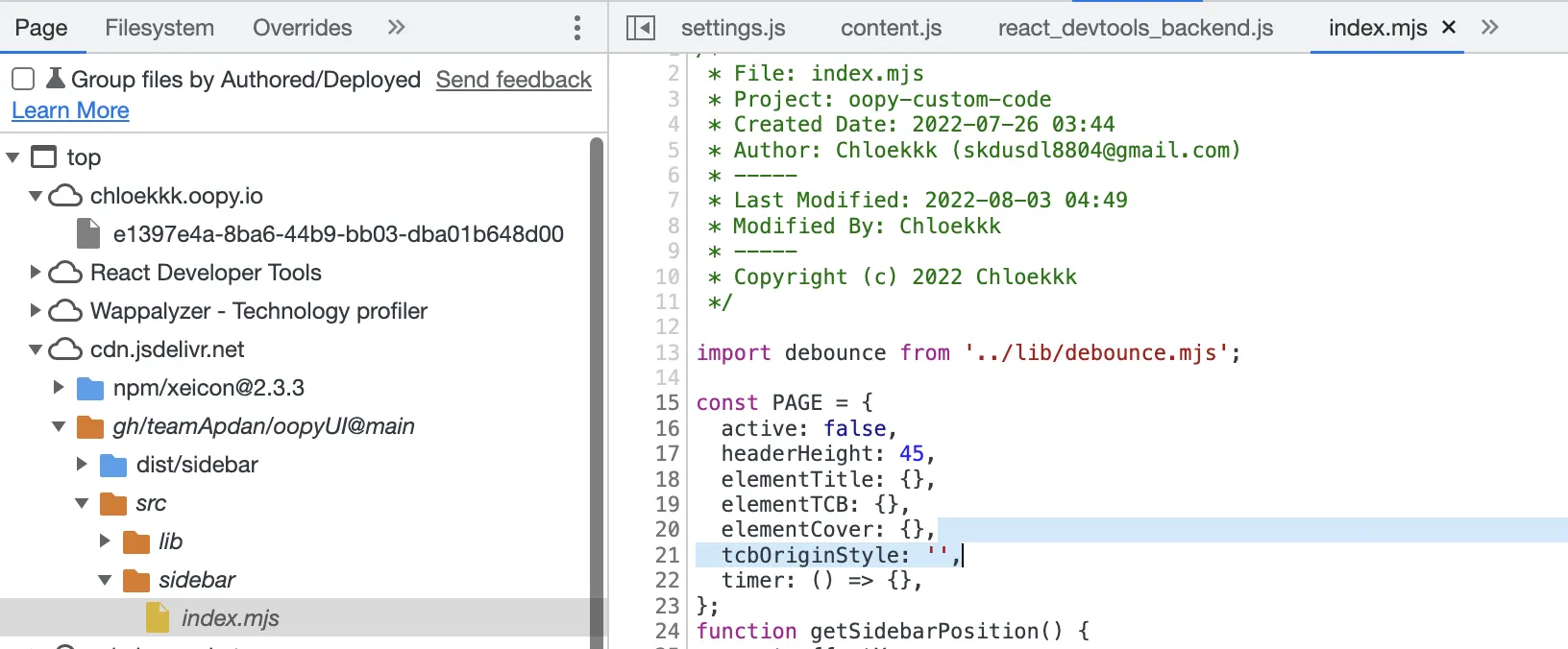Show more open file tabs chevron
The height and width of the screenshot is (649, 1568).
1489,28
